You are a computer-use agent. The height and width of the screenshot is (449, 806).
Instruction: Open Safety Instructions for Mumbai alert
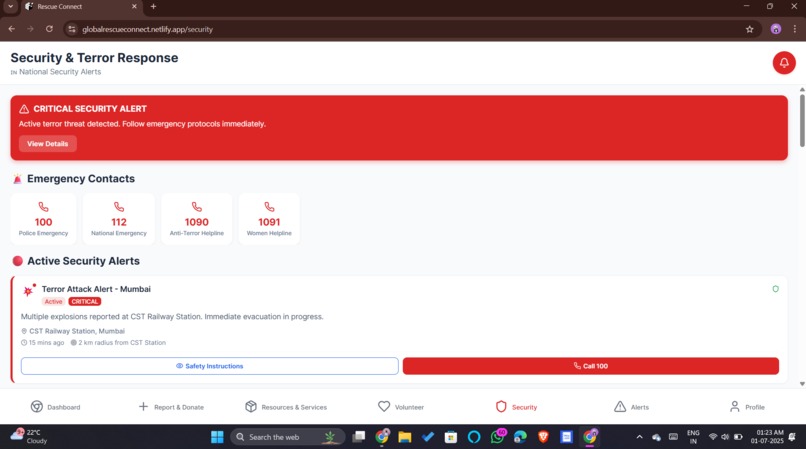(210, 366)
